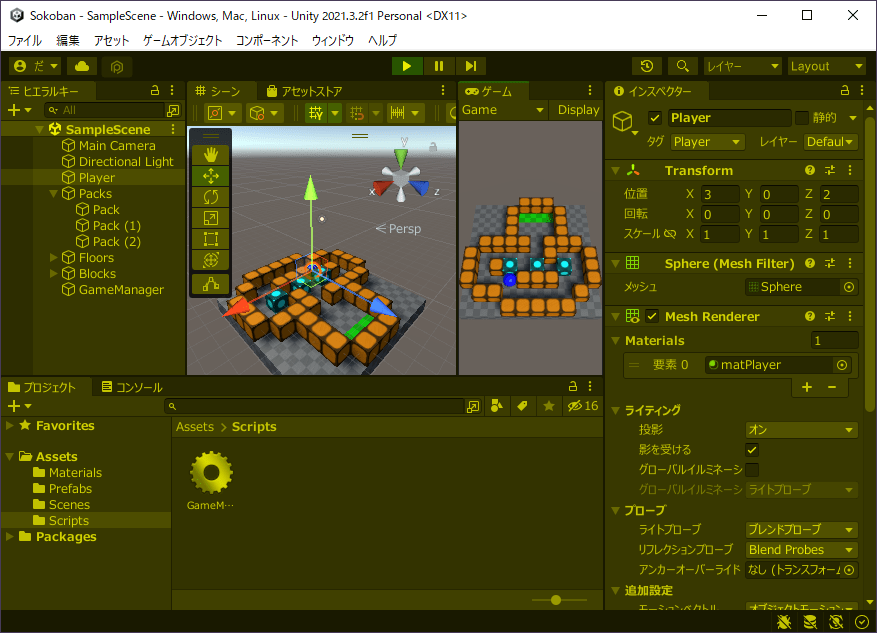Search by type in Project panel
This screenshot has width=877, height=633.
click(x=496, y=406)
